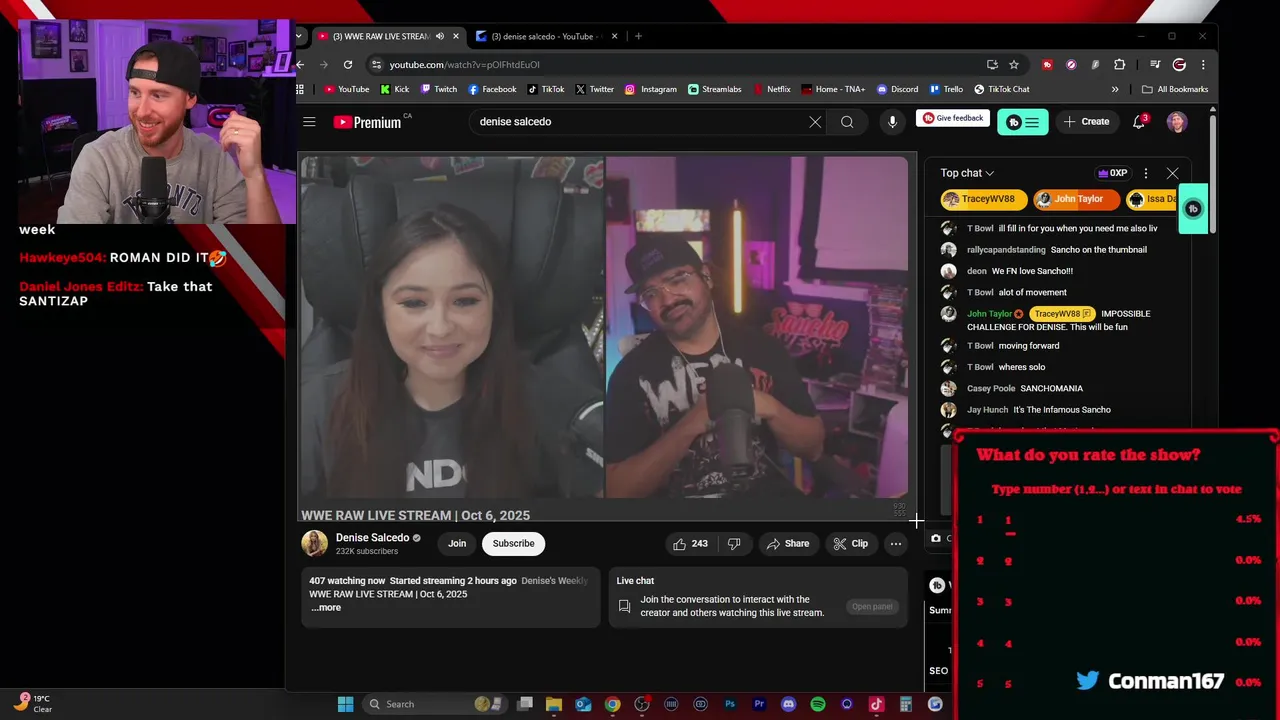Run search with the magnifier button
Screen dimensions: 1280x720
tap(847, 122)
